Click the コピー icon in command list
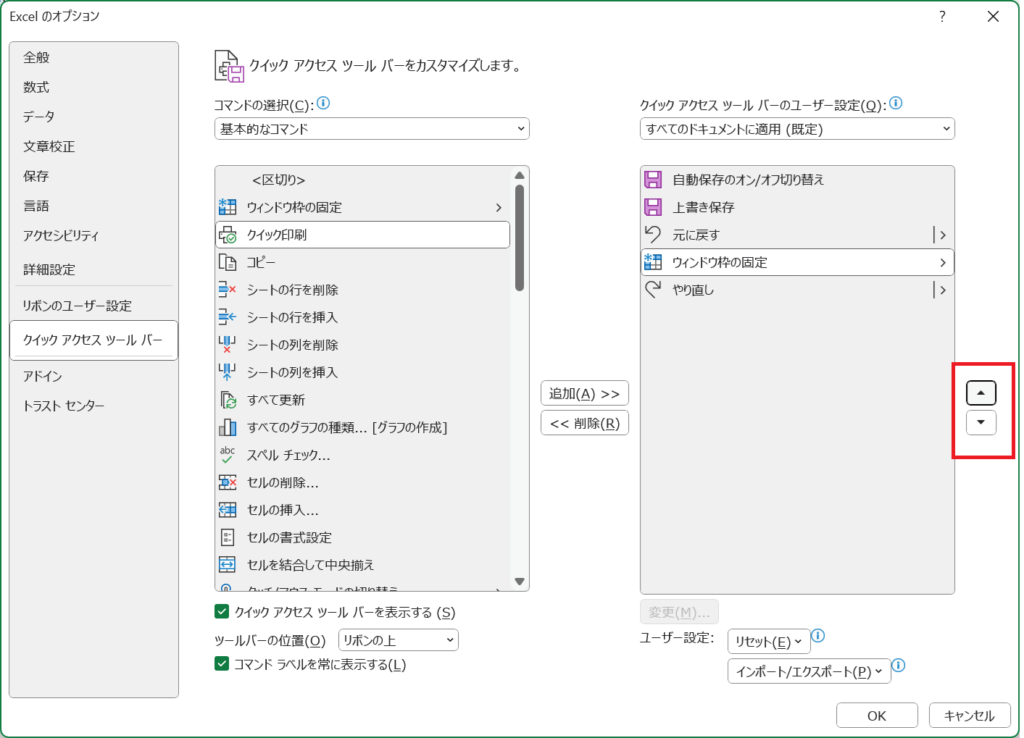This screenshot has width=1024, height=738. tap(227, 262)
